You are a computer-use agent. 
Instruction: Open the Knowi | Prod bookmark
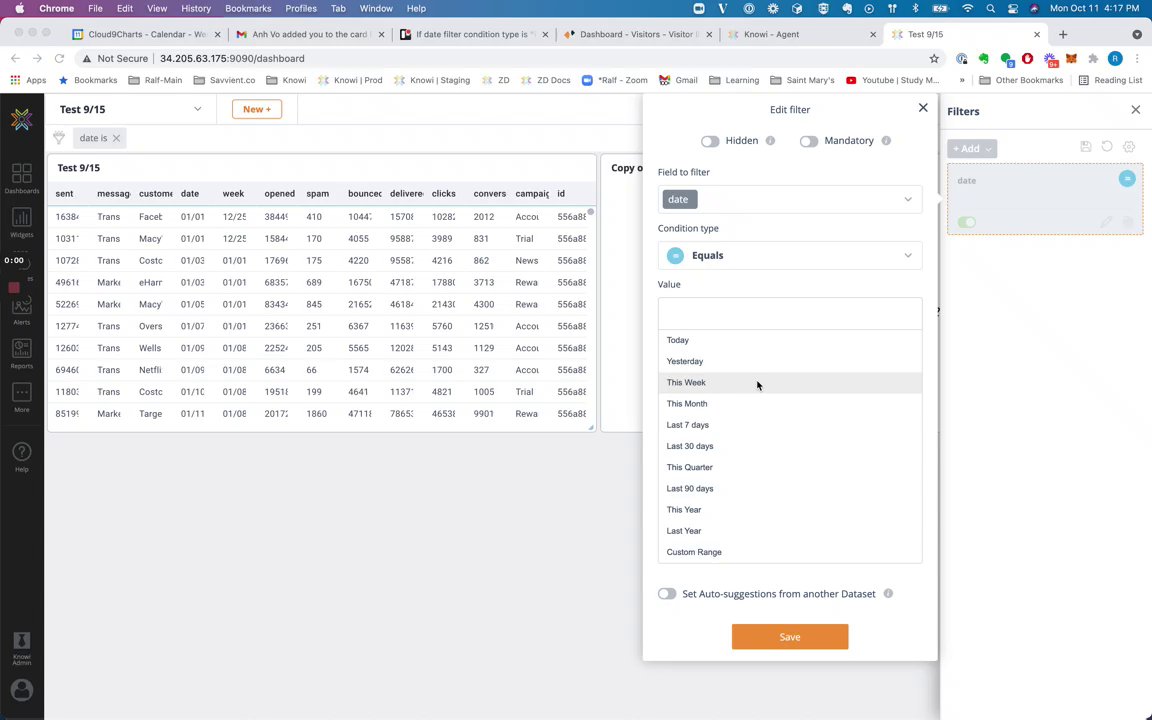(x=350, y=80)
